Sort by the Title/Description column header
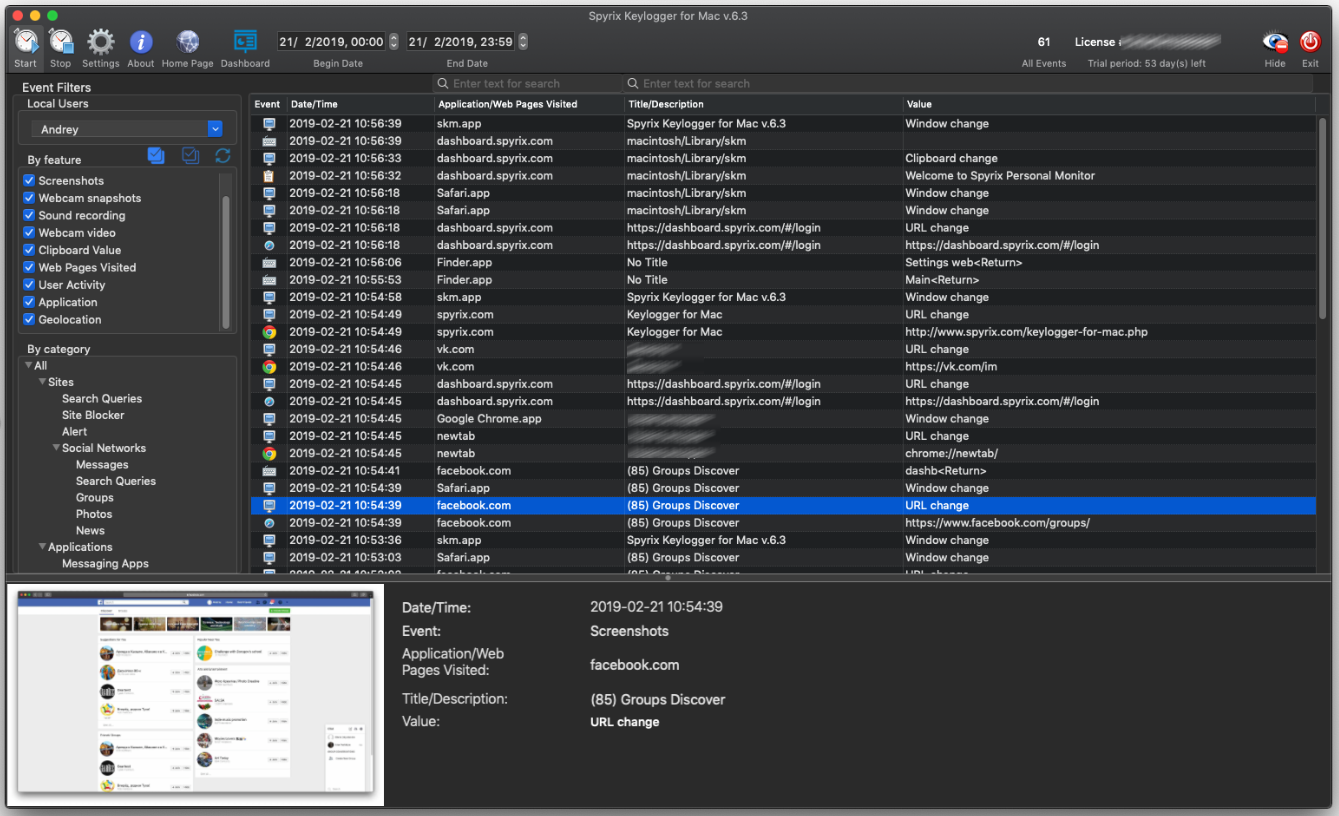 pyautogui.click(x=763, y=104)
